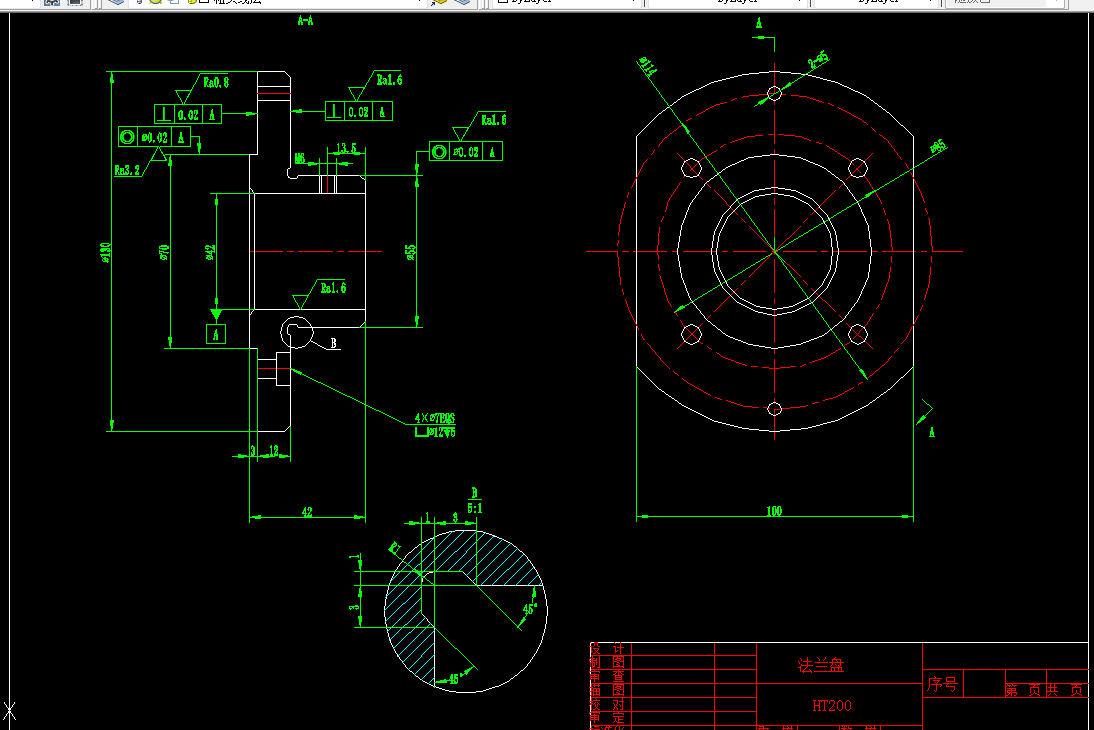This screenshot has height=730, width=1094.
Task: Click the 第 页 page number cell
Action: (1026, 690)
